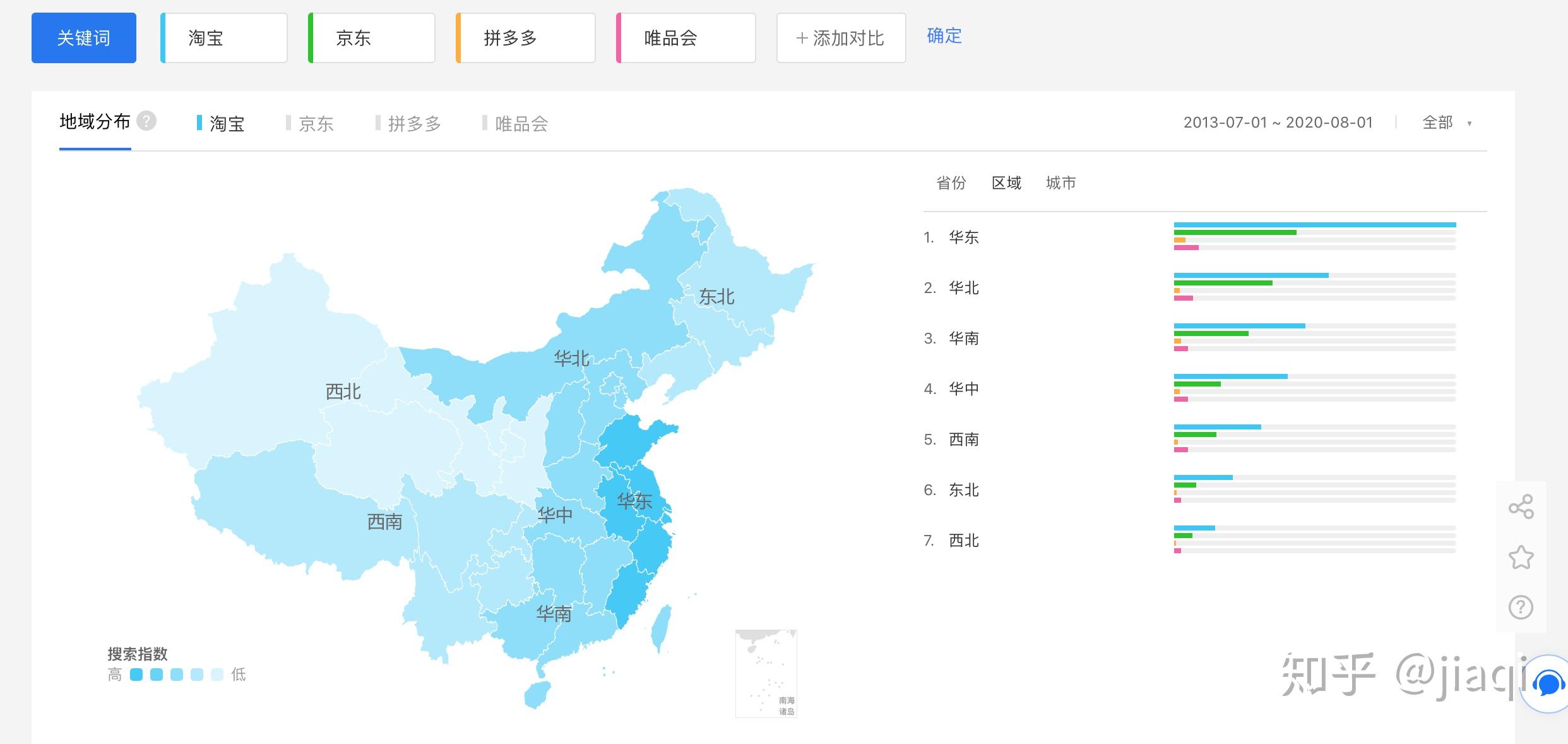Click the 东北 row in ranking list
This screenshot has height=744, width=1568.
pyautogui.click(x=1205, y=489)
